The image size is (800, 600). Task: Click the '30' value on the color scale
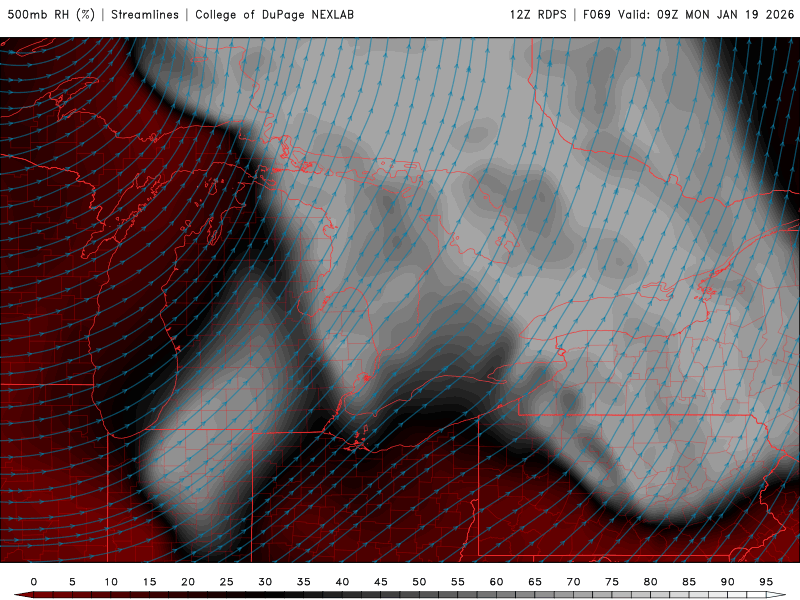tap(265, 582)
